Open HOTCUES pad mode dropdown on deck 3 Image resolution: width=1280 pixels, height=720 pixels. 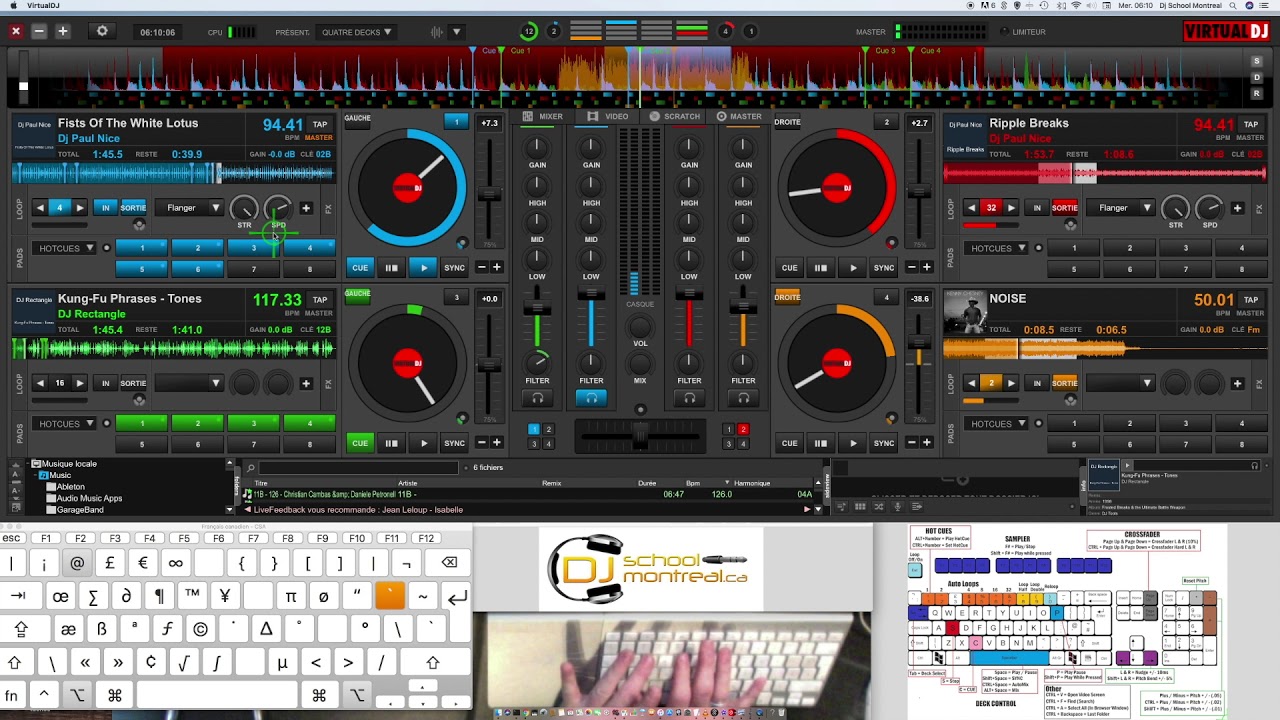[x=66, y=423]
